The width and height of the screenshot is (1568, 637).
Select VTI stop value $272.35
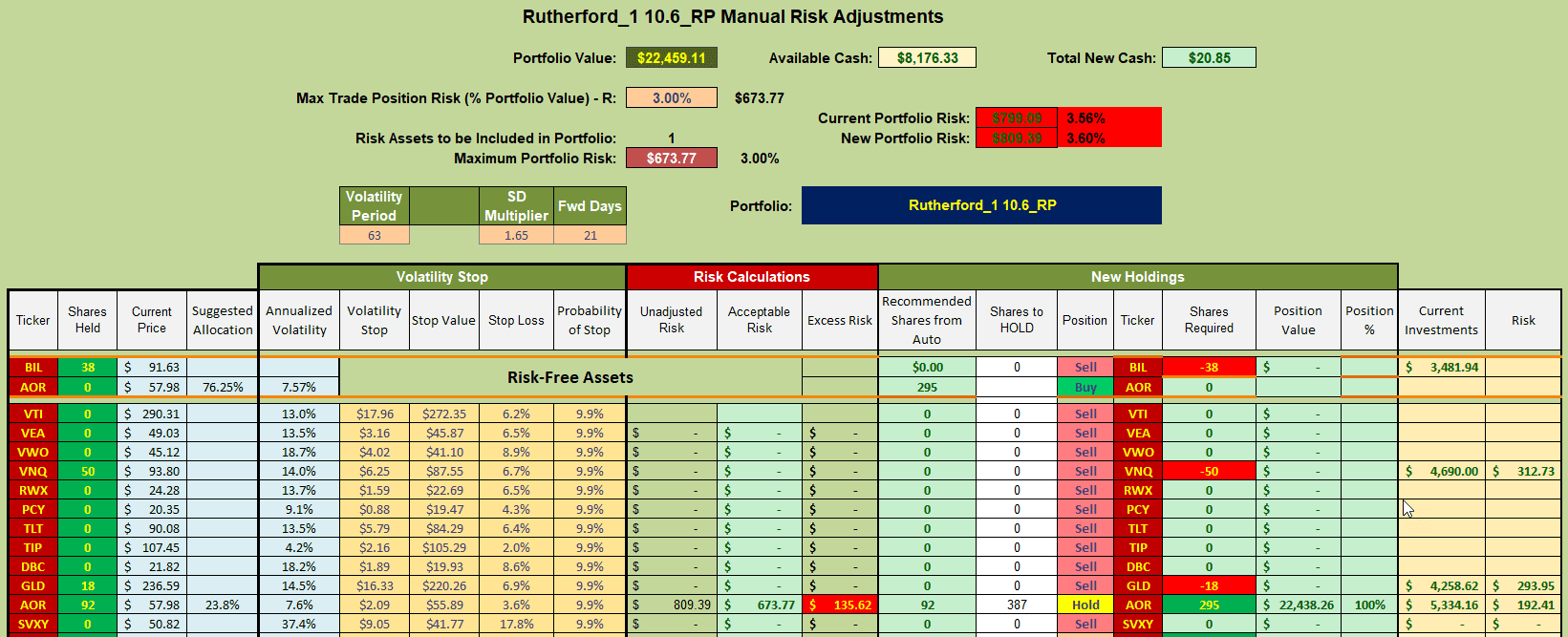(444, 414)
